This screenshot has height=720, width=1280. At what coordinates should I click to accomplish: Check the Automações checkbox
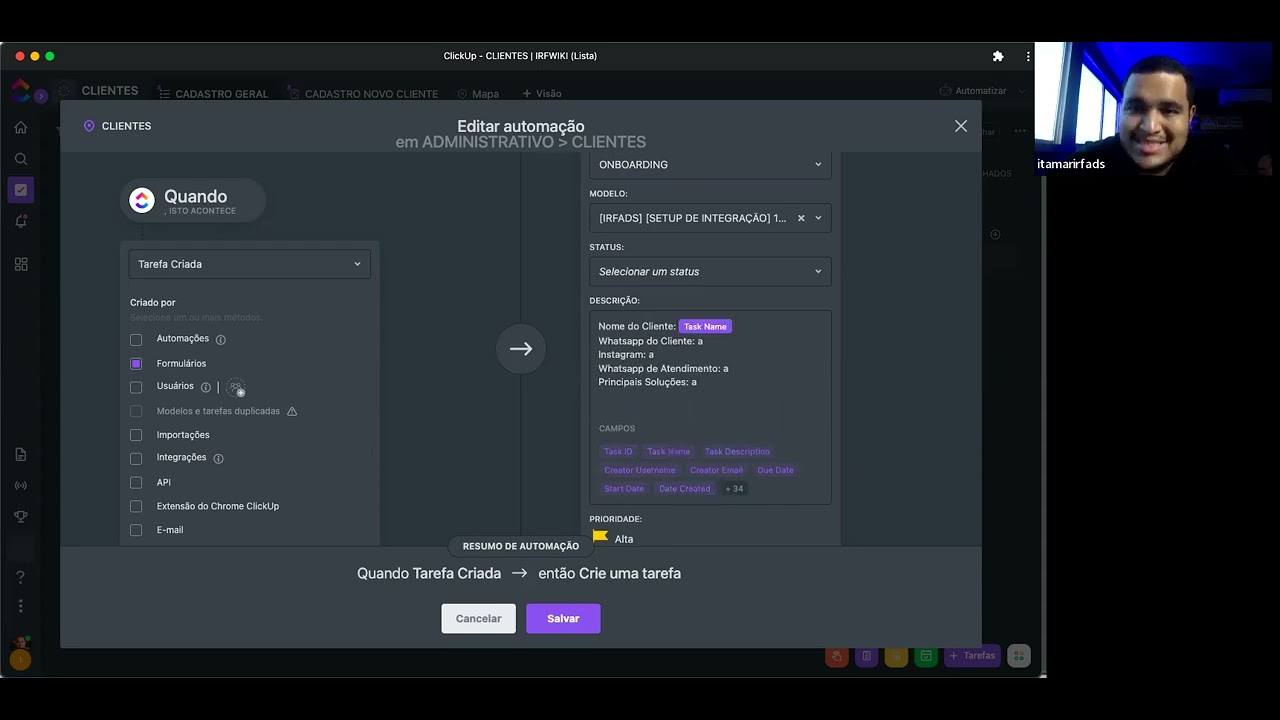(136, 340)
